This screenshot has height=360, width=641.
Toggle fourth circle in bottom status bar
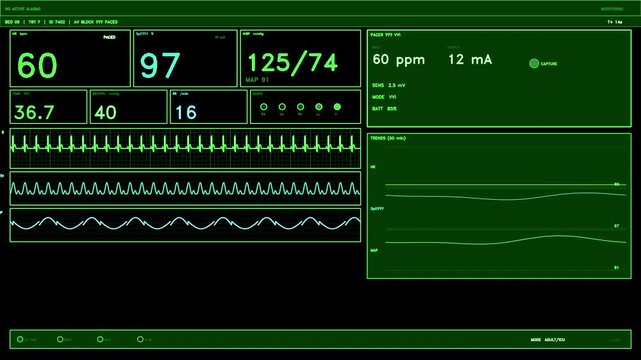coord(140,339)
